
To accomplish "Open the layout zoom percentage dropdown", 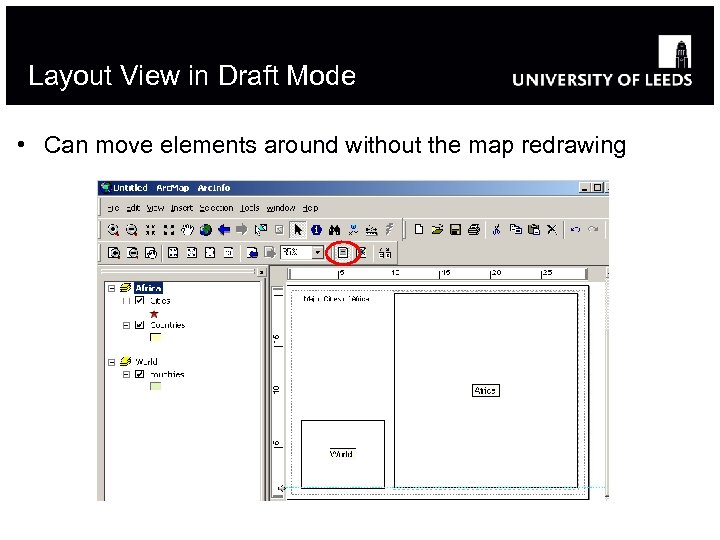I will pyautogui.click(x=317, y=253).
